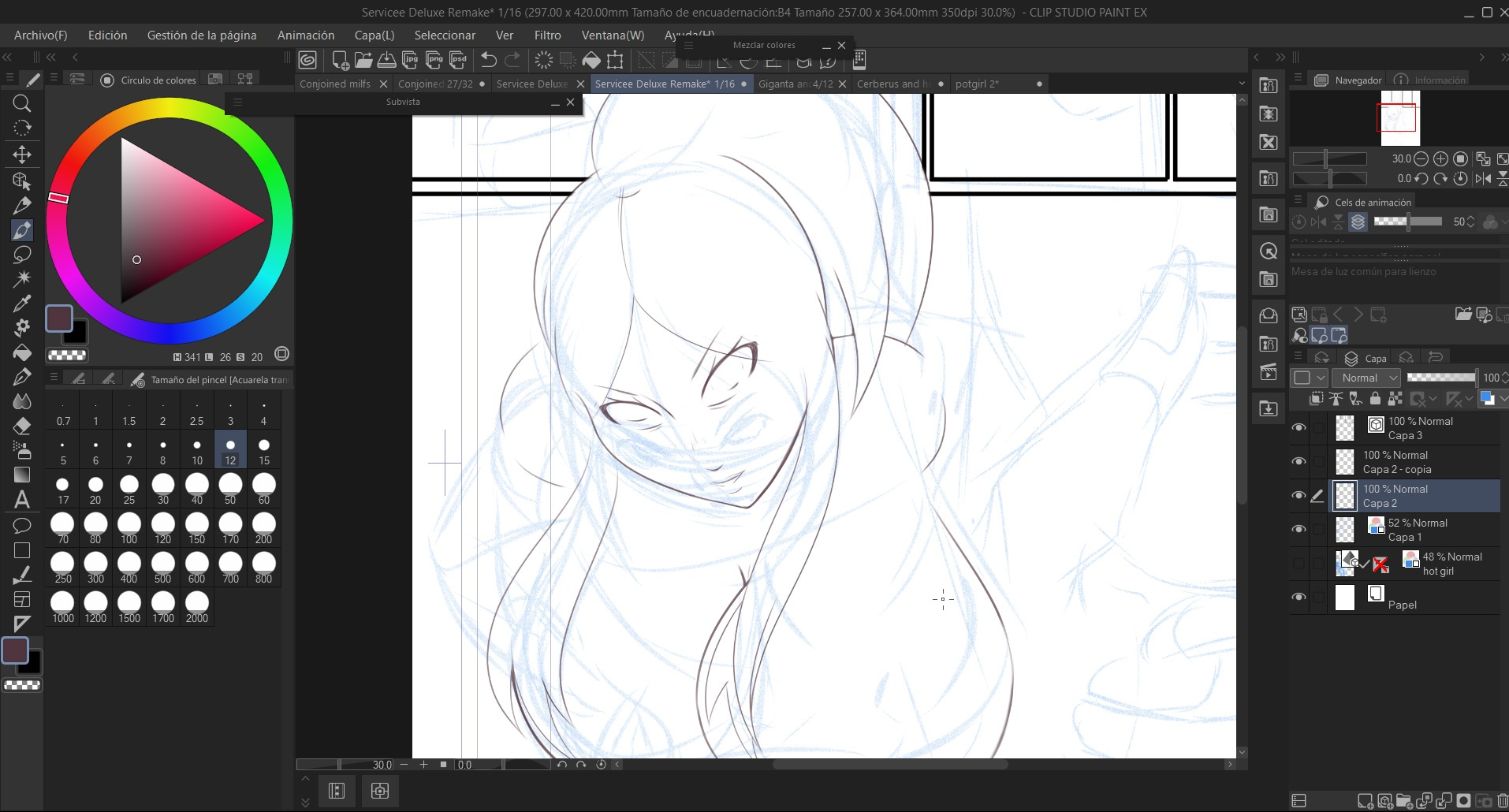Hide the Capa 2 - copia layer
Image resolution: width=1509 pixels, height=812 pixels.
click(1298, 462)
